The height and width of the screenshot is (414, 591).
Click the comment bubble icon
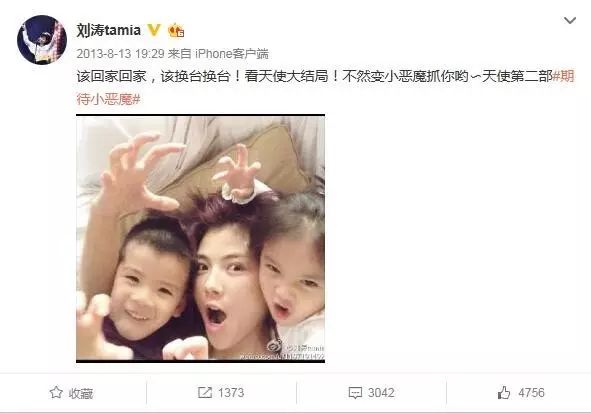point(355,393)
